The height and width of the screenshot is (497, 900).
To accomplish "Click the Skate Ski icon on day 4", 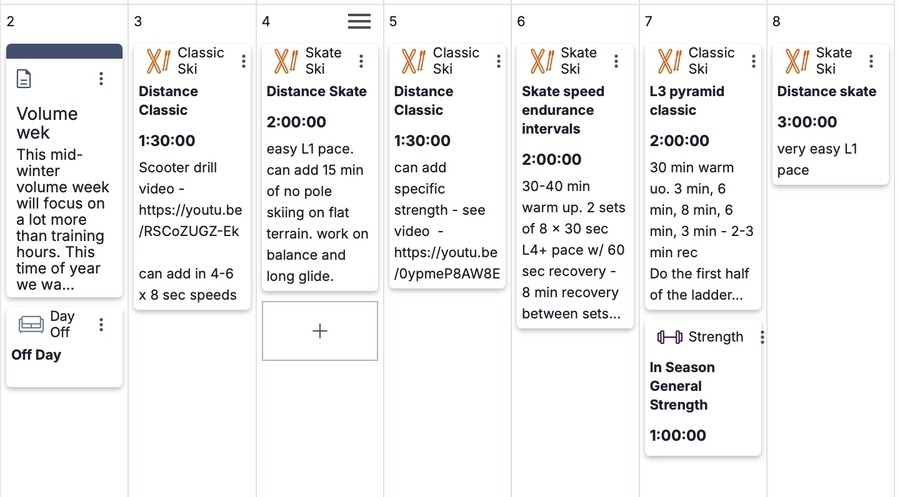I will 286,61.
